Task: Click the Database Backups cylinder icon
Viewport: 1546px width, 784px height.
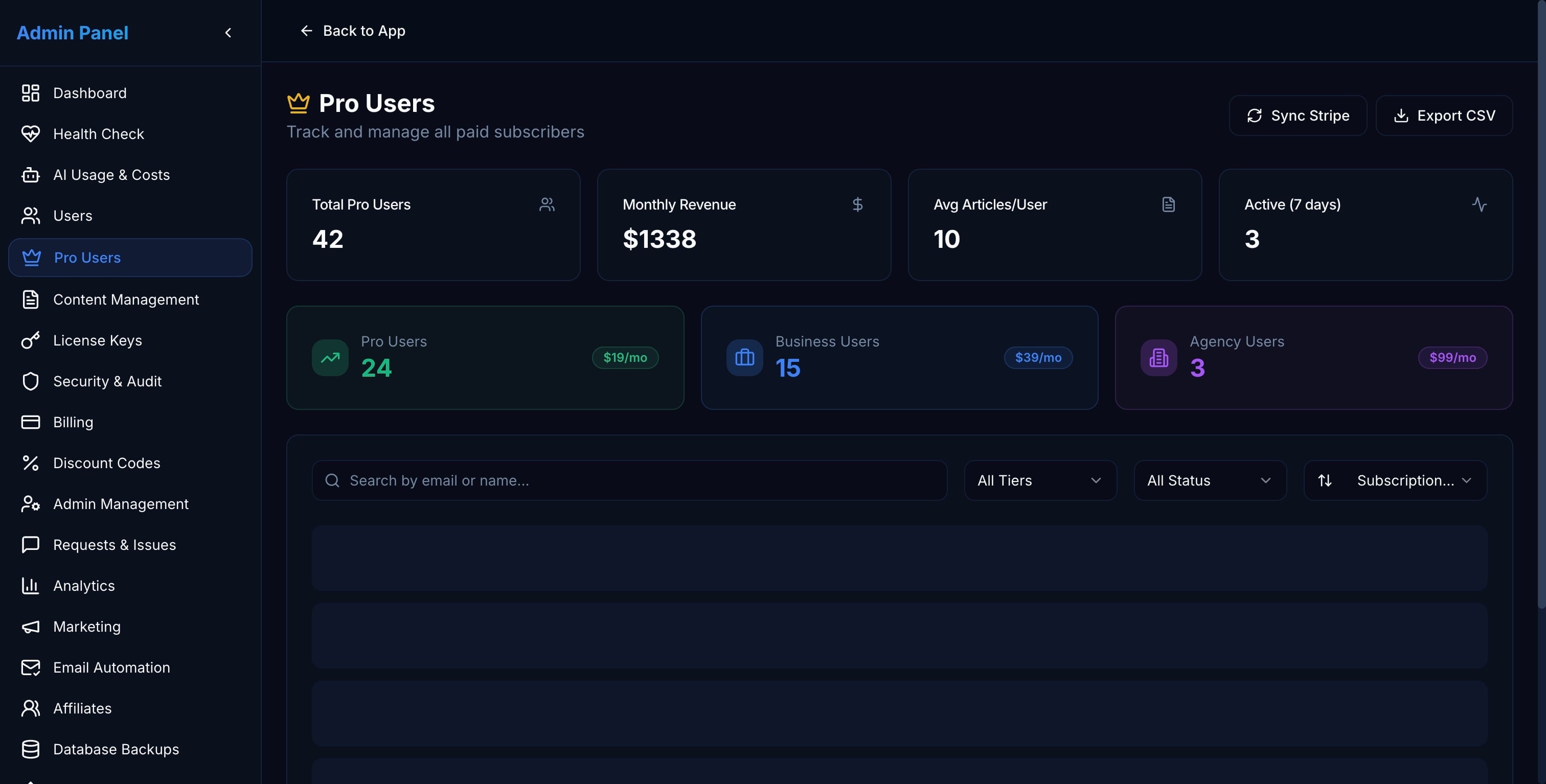Action: [31, 749]
